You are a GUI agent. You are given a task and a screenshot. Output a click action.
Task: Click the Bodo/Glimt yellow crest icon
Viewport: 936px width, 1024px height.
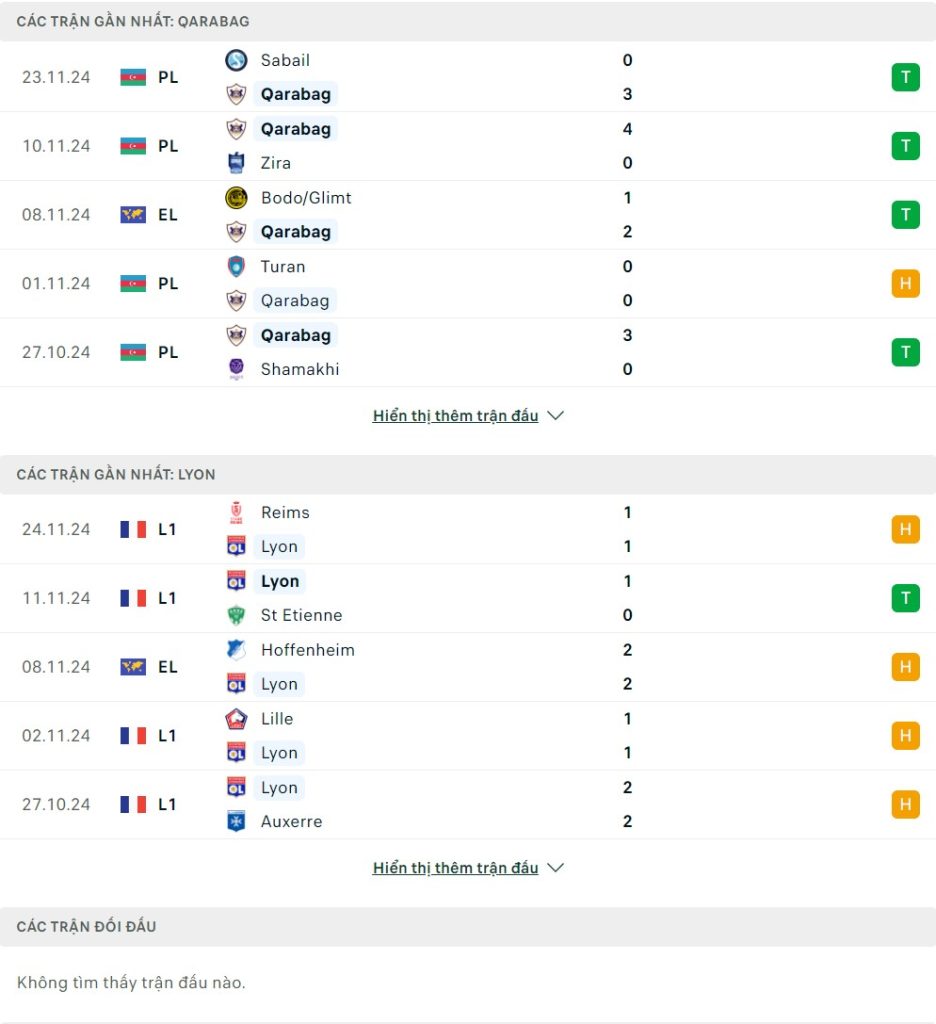236,197
